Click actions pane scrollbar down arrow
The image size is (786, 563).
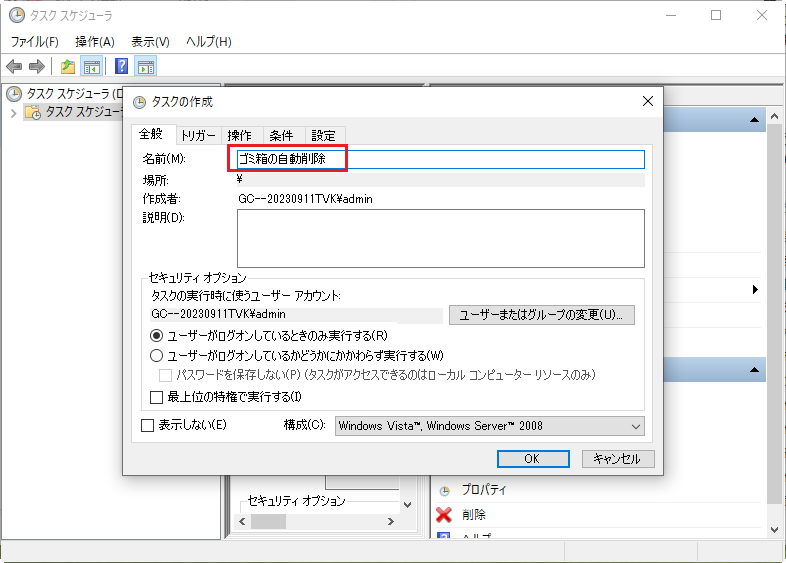pyautogui.click(x=774, y=529)
